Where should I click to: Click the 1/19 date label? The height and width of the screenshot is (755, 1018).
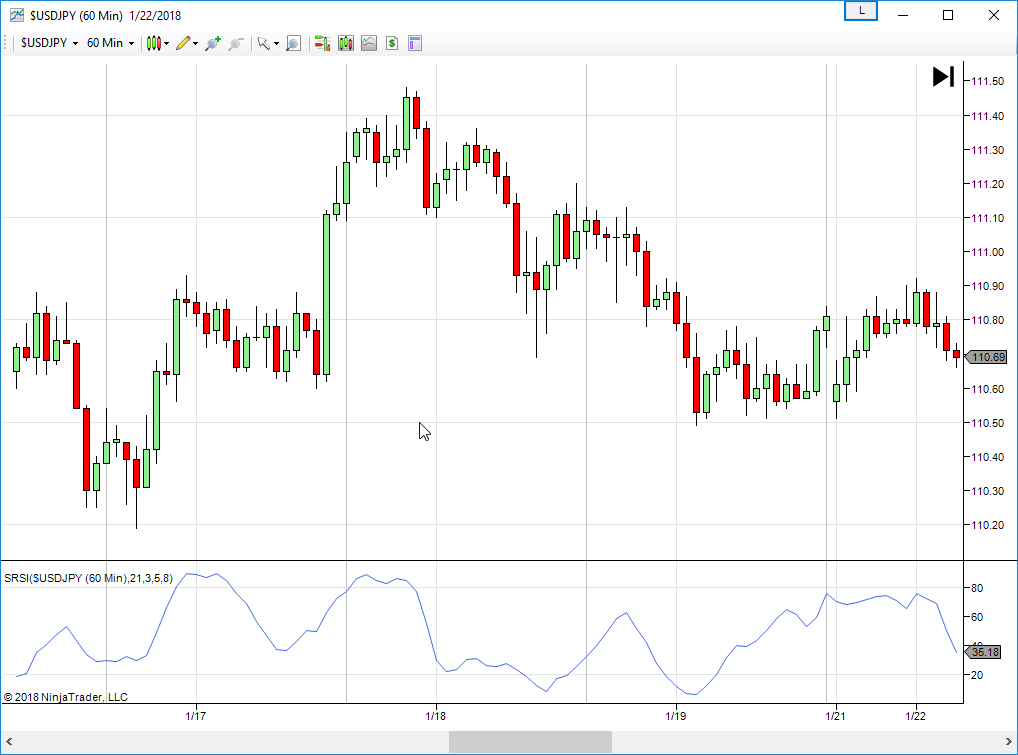676,716
